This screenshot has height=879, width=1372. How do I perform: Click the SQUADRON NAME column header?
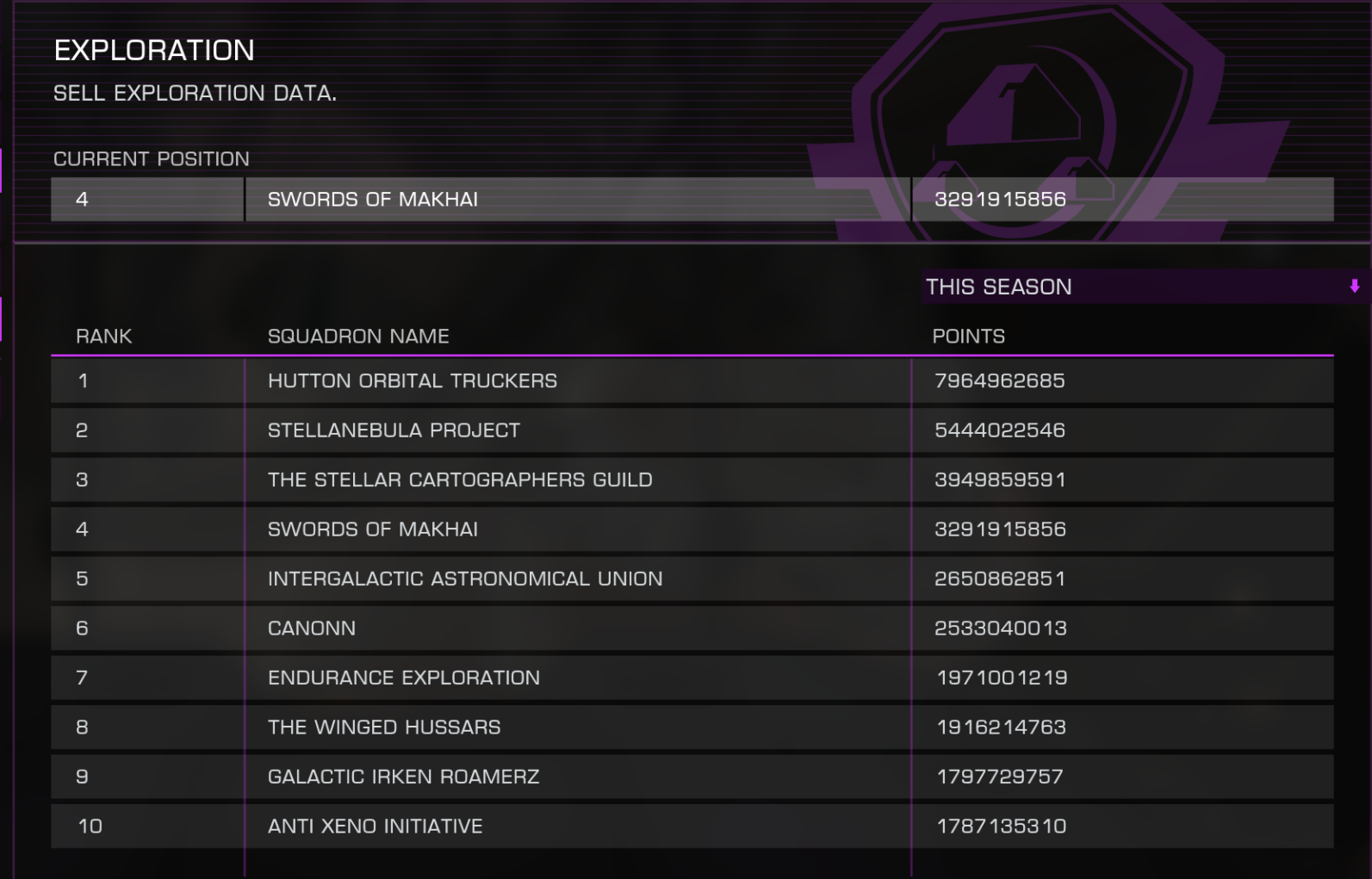click(358, 337)
